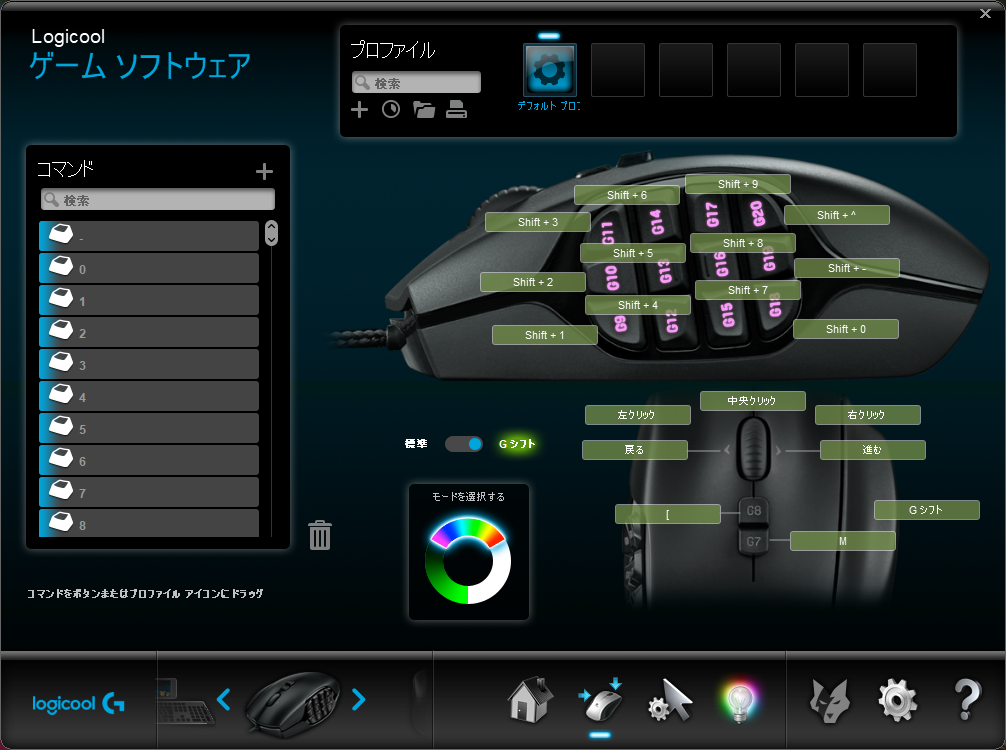
Task: Click the trash can delete icon
Action: tap(320, 535)
